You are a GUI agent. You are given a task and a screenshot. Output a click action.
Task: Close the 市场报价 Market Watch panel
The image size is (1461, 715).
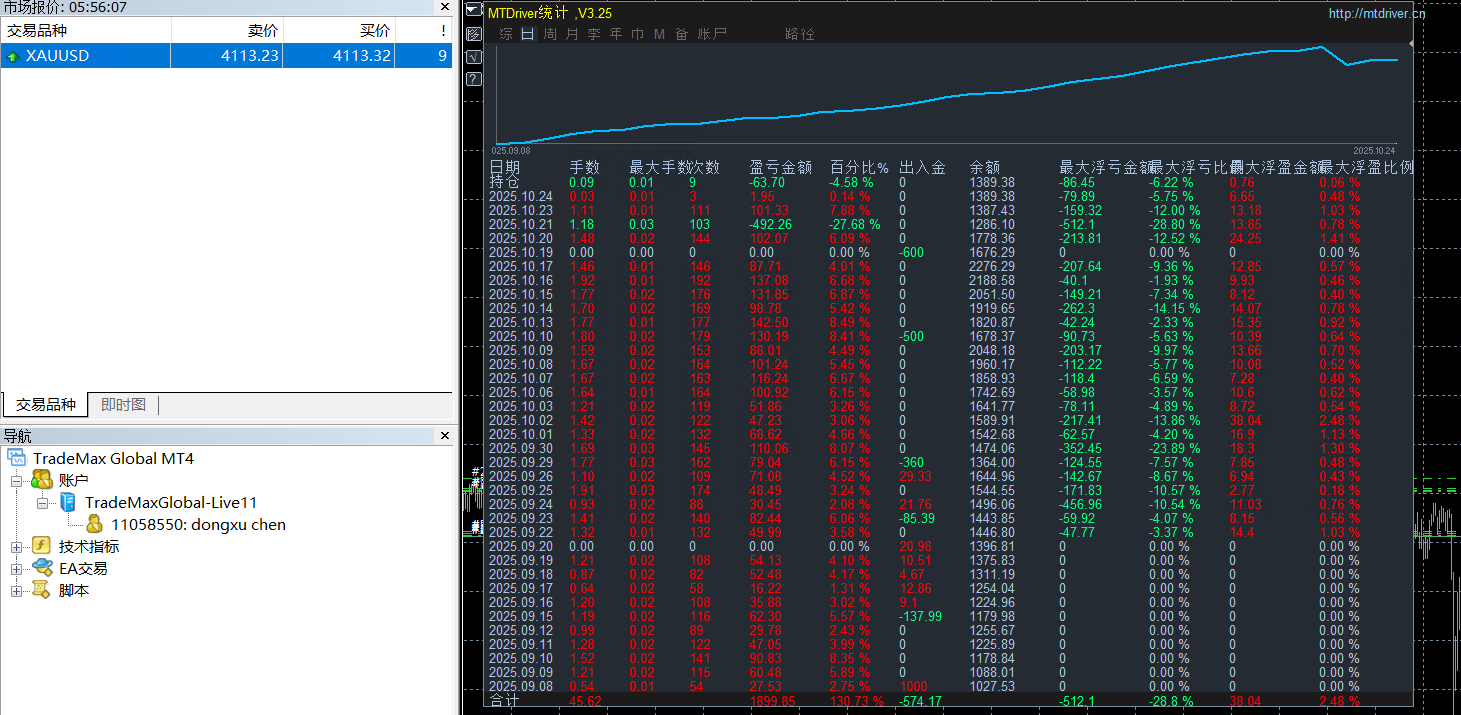tap(445, 7)
